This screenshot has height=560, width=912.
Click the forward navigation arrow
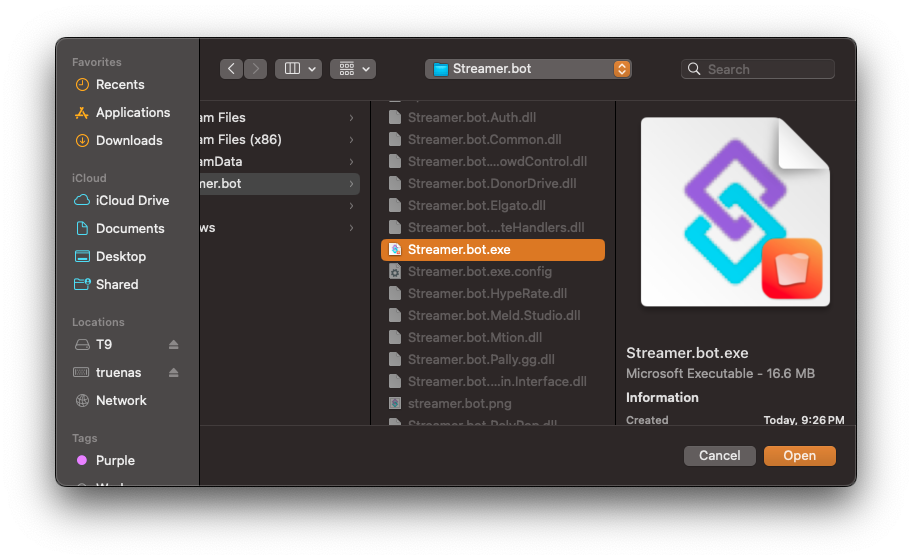256,69
